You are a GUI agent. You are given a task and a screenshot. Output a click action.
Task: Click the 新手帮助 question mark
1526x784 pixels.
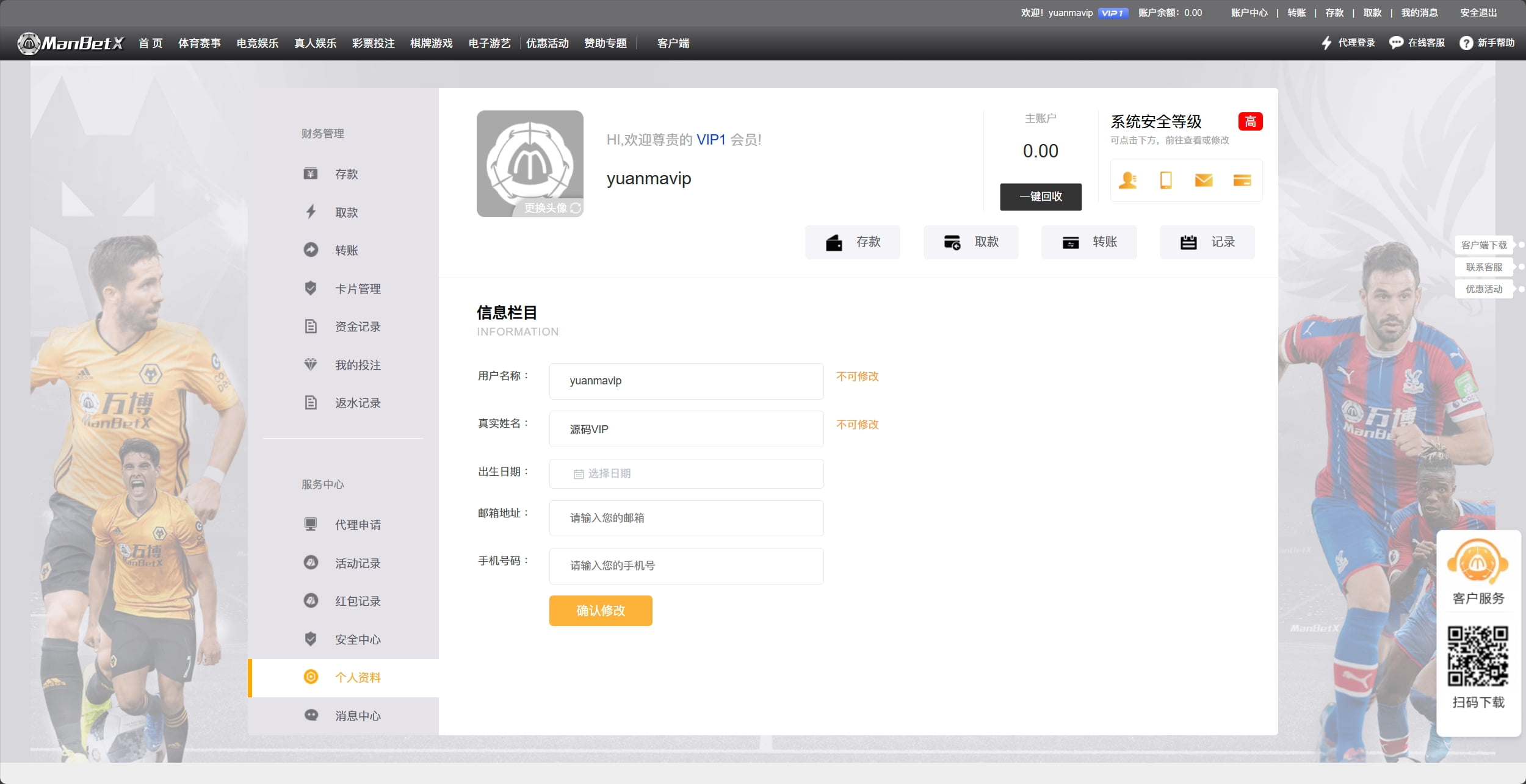coord(1466,43)
